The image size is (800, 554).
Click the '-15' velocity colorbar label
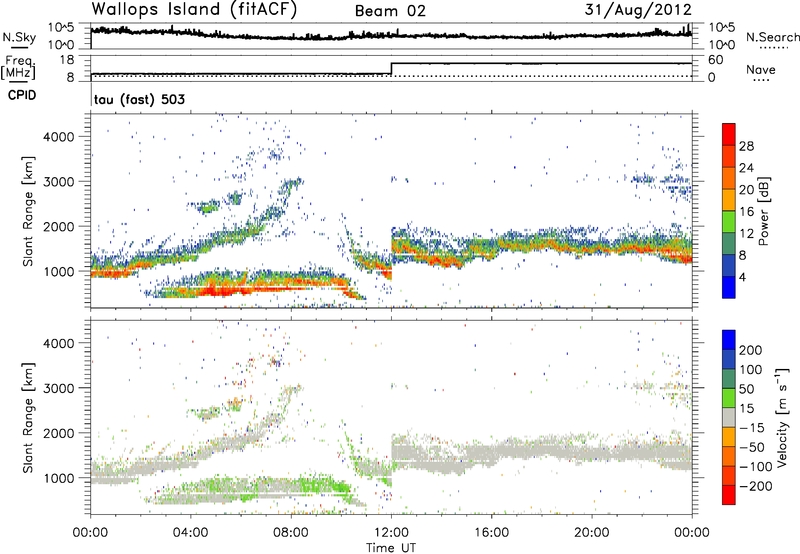pyautogui.click(x=752, y=427)
